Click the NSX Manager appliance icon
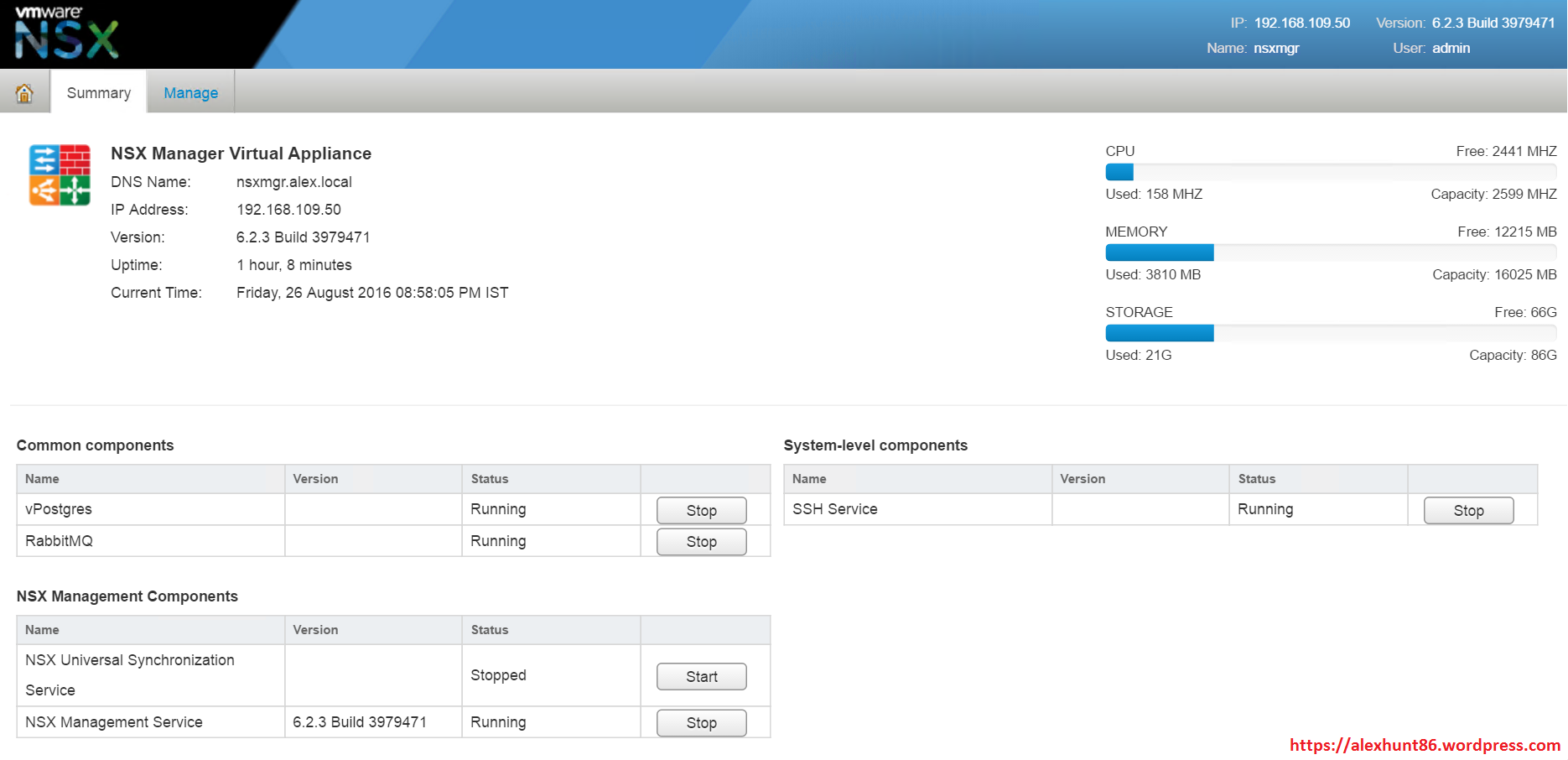Viewport: 1568px width, 760px height. [60, 174]
